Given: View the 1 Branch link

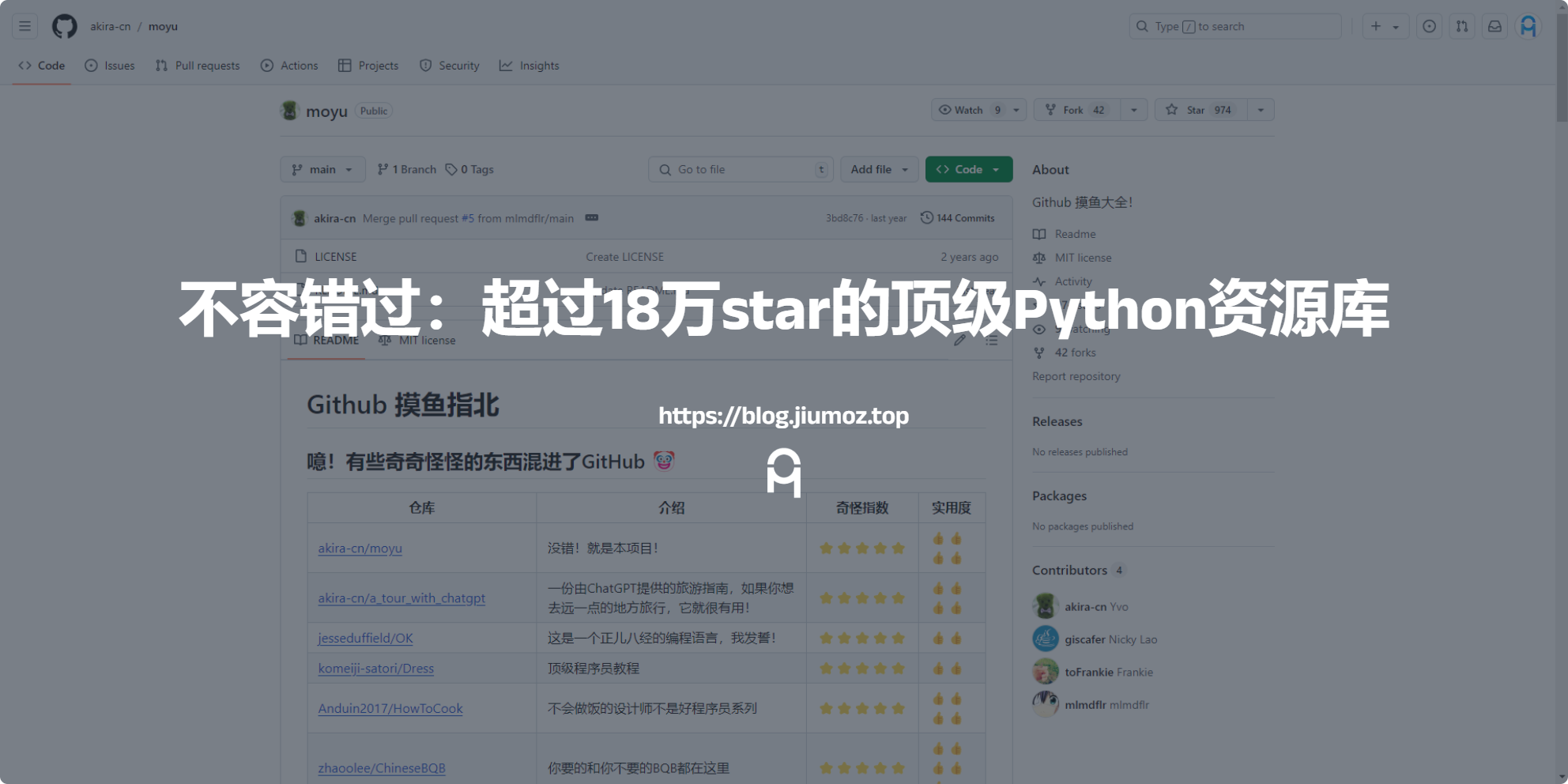Looking at the screenshot, I should (406, 169).
